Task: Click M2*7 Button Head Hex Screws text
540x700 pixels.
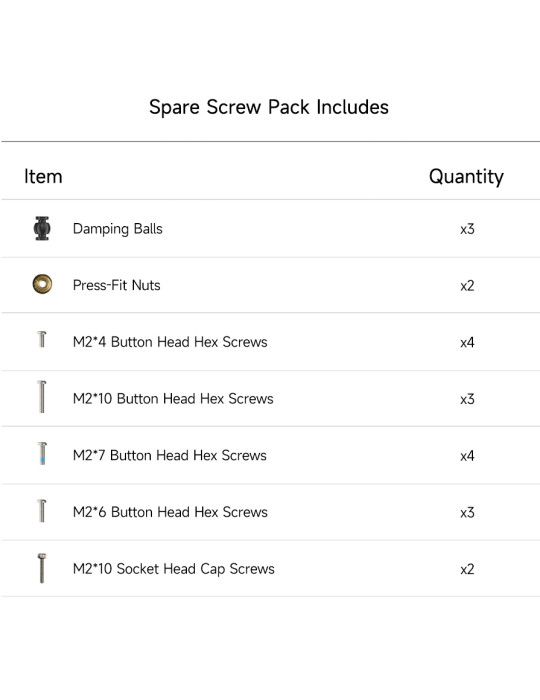Action: tap(170, 455)
